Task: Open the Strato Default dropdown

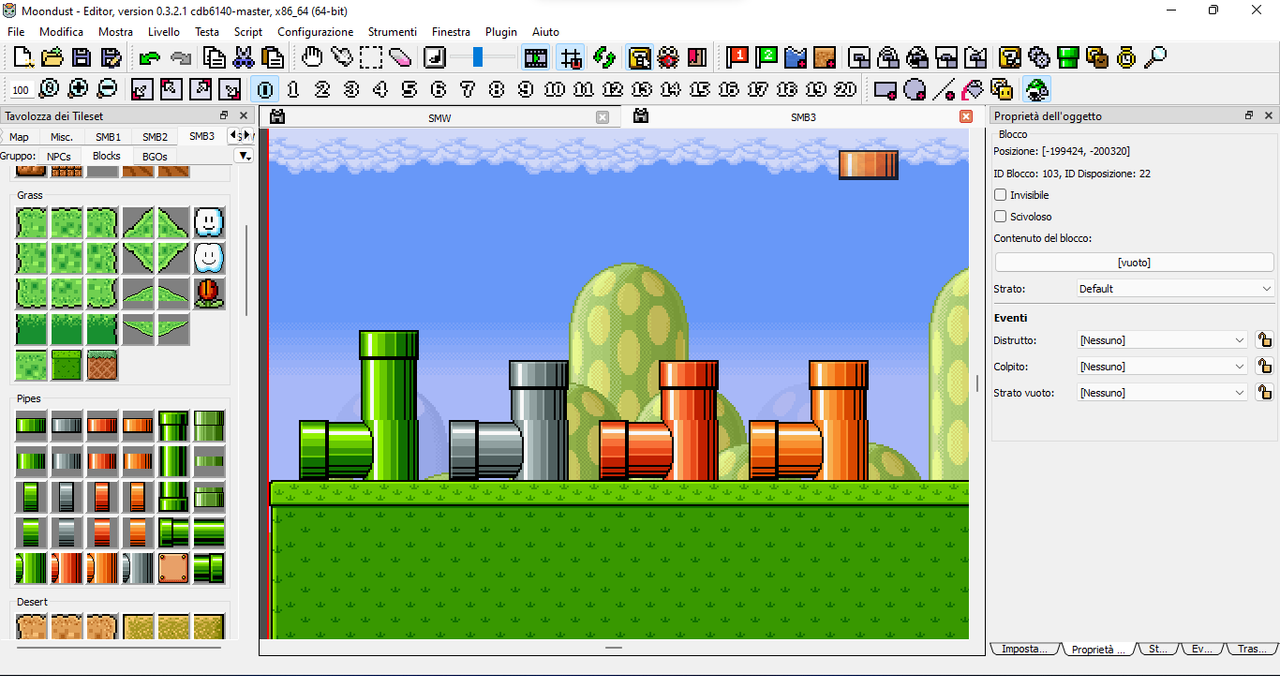Action: [1174, 289]
